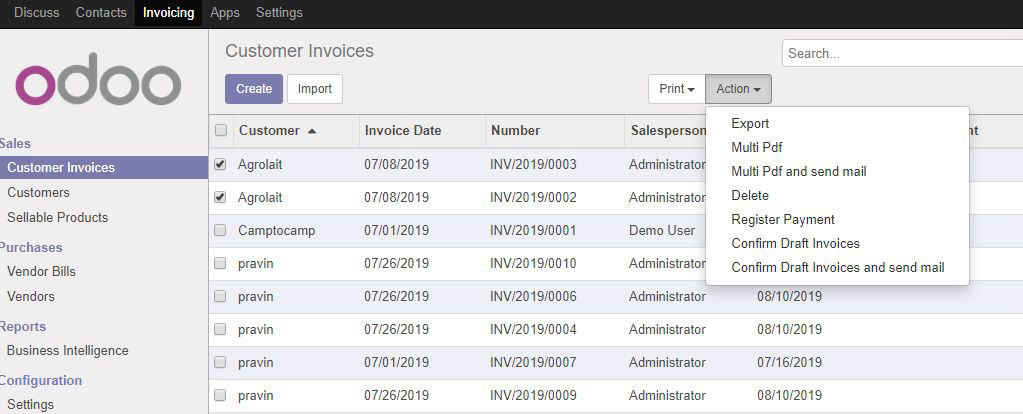
Task: Open Sellable Products in sidebar
Action: [x=57, y=217]
